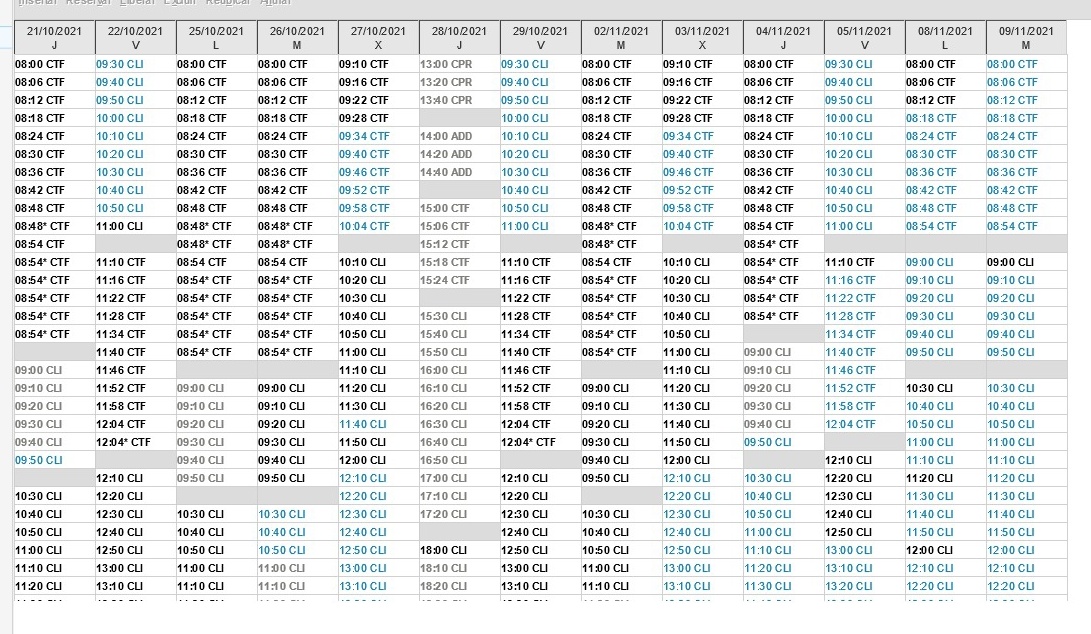Select the 10:30 CLI slot under 08/11/2021
The width and height of the screenshot is (1091, 634).
(946, 388)
